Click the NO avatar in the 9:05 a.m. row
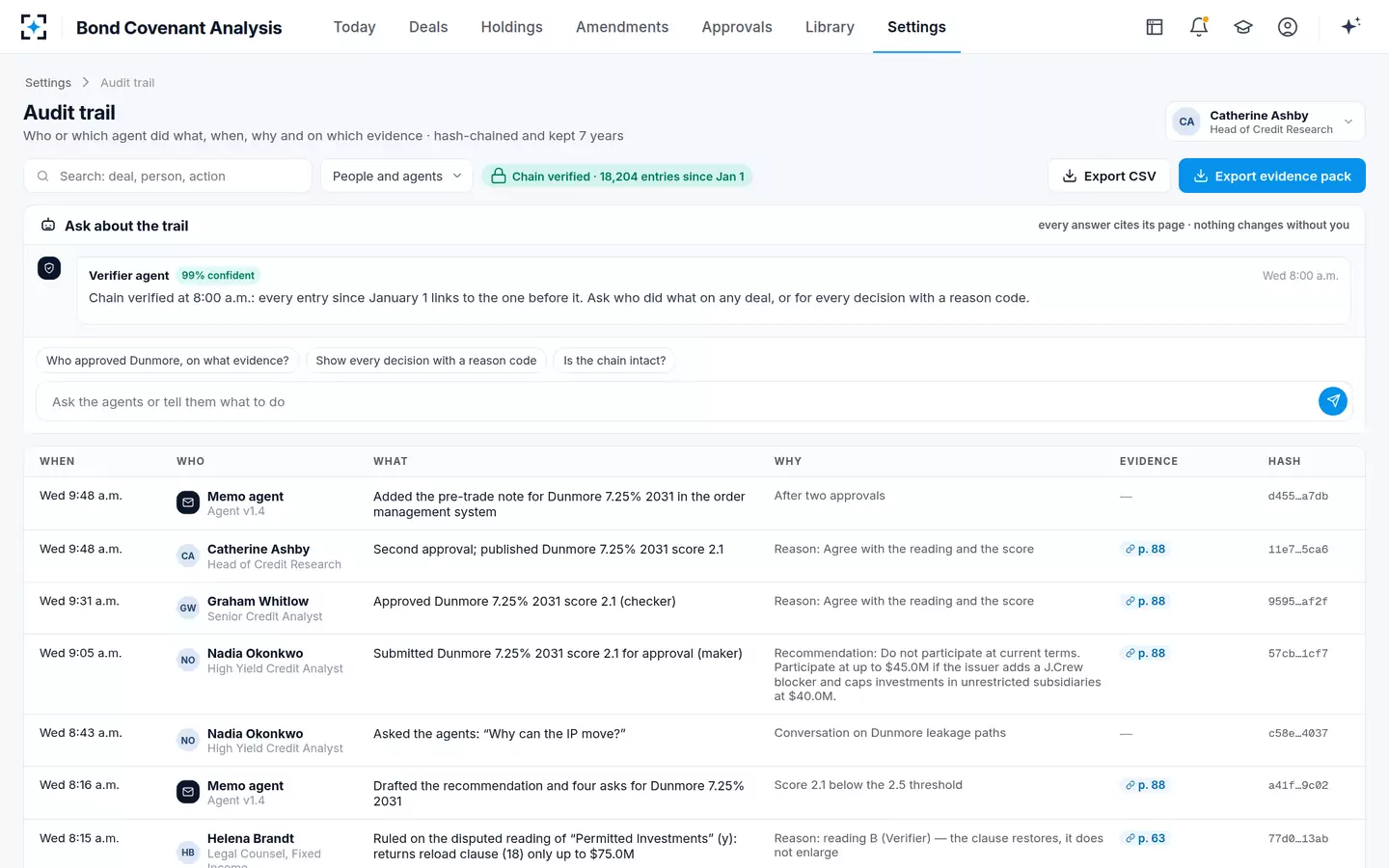Viewport: 1389px width, 868px height. click(188, 660)
